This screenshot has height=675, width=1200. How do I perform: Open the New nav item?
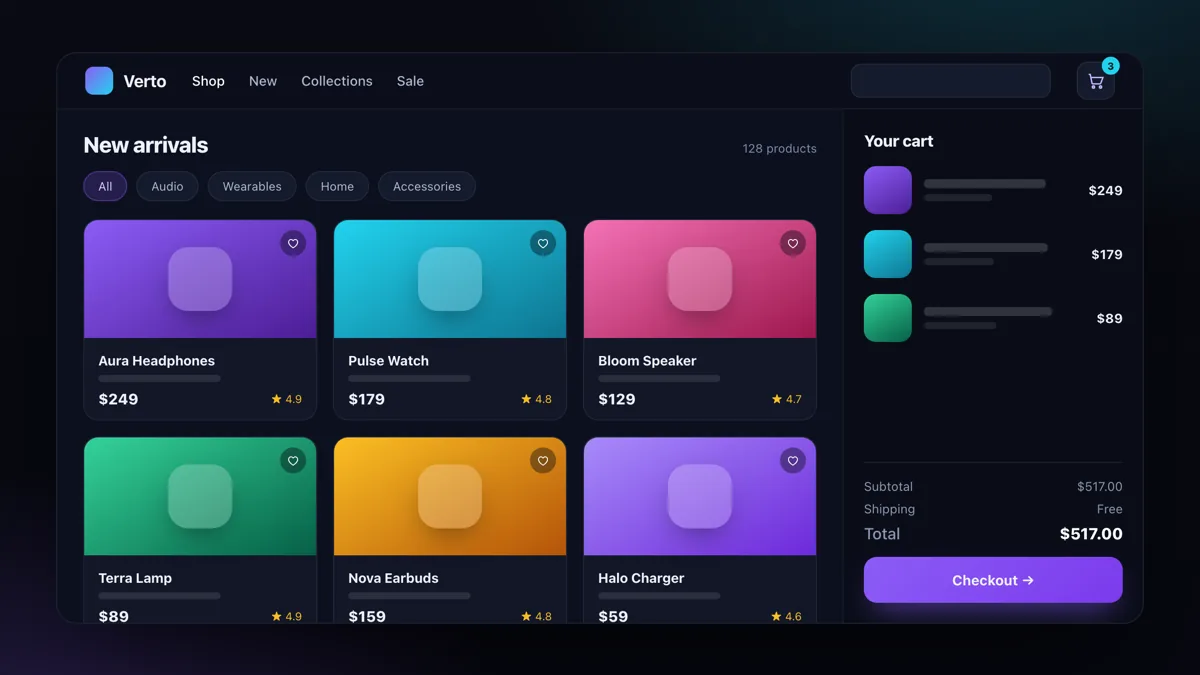pyautogui.click(x=263, y=81)
